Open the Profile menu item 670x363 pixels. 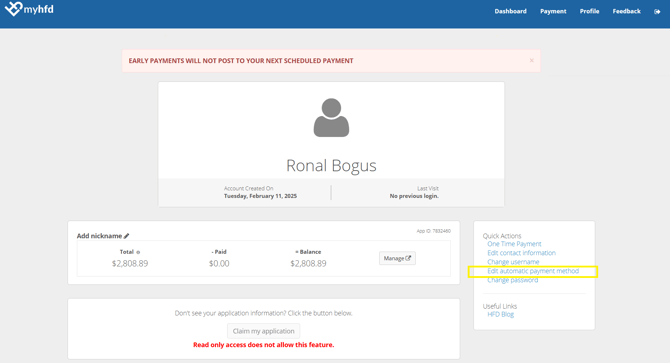589,12
